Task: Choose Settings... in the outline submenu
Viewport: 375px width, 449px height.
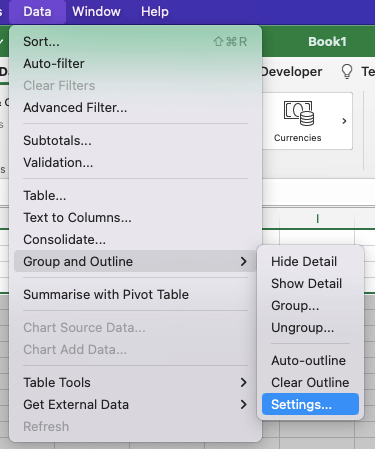Action: click(310, 404)
